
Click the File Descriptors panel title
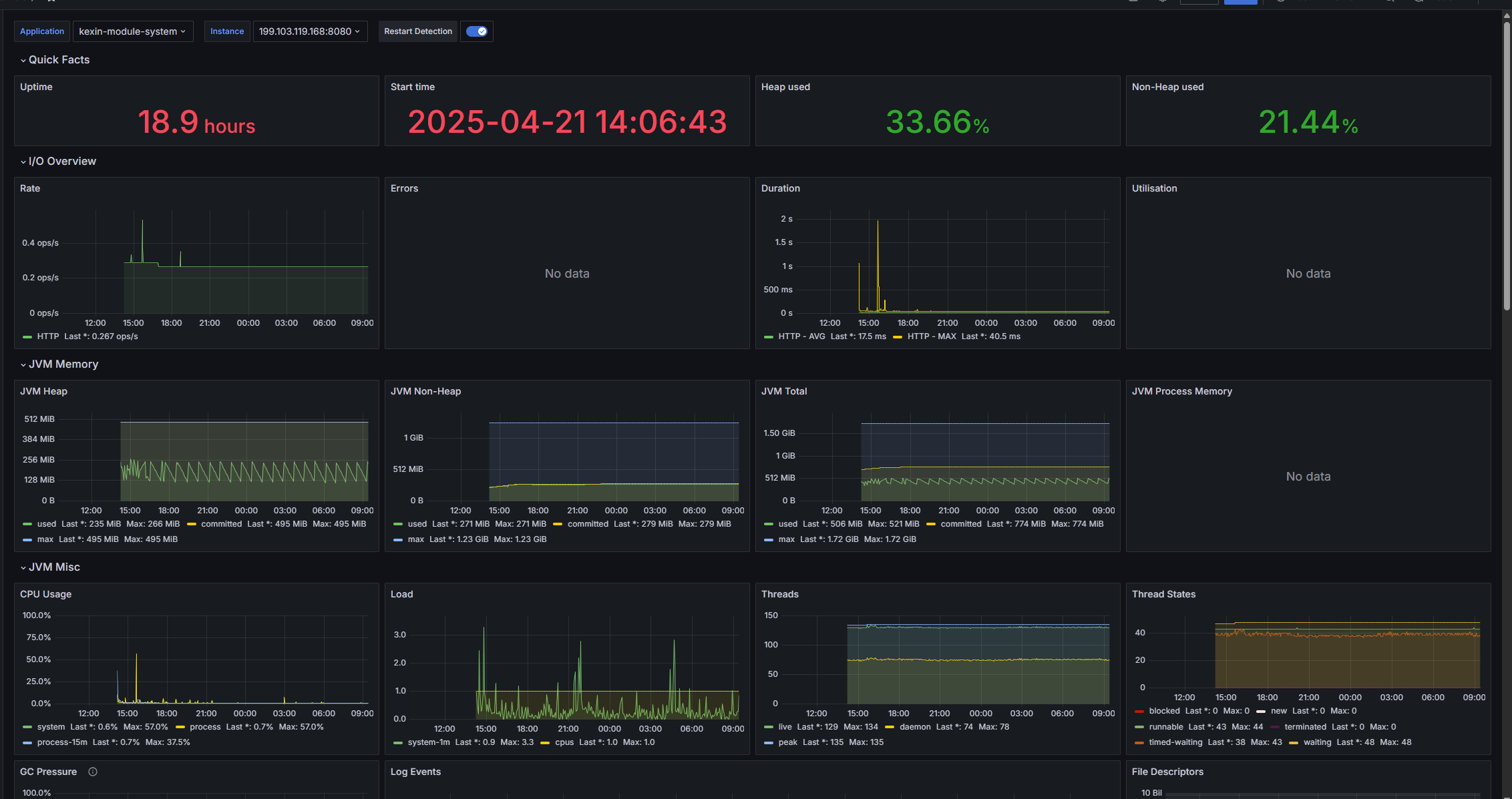click(1167, 772)
